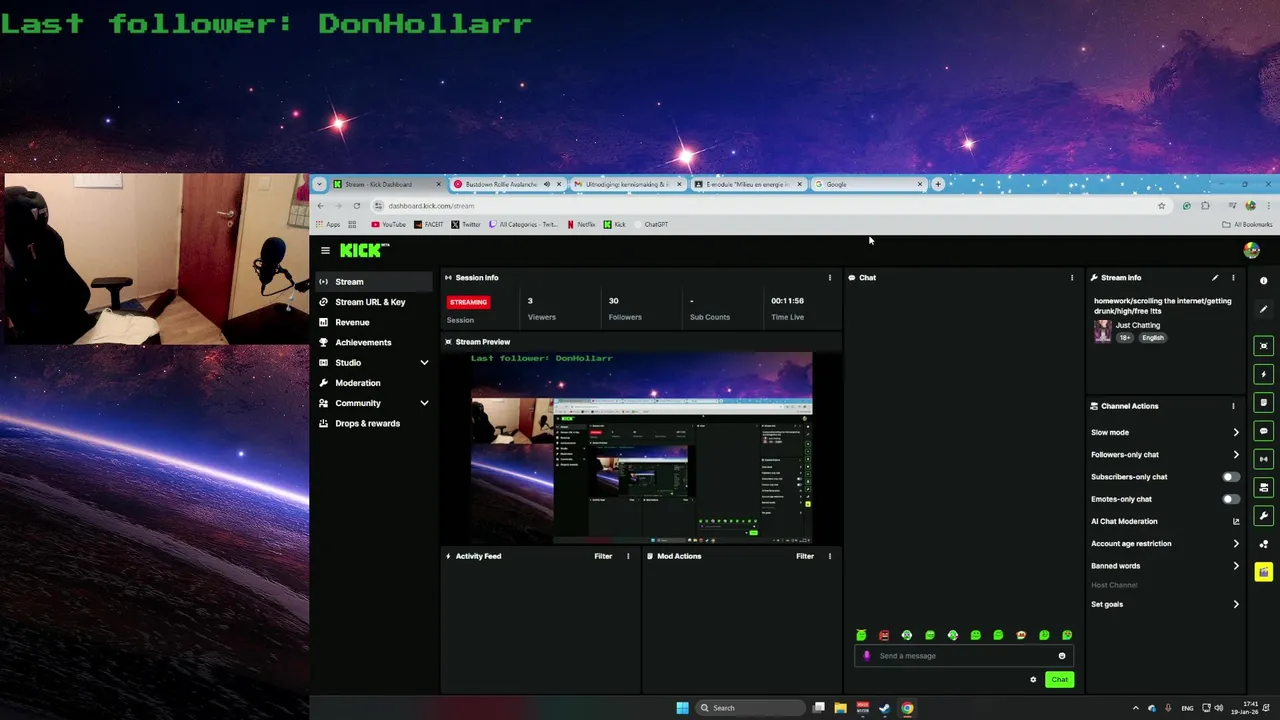Image resolution: width=1280 pixels, height=720 pixels.
Task: Insert the red angry emote
Action: 884,635
